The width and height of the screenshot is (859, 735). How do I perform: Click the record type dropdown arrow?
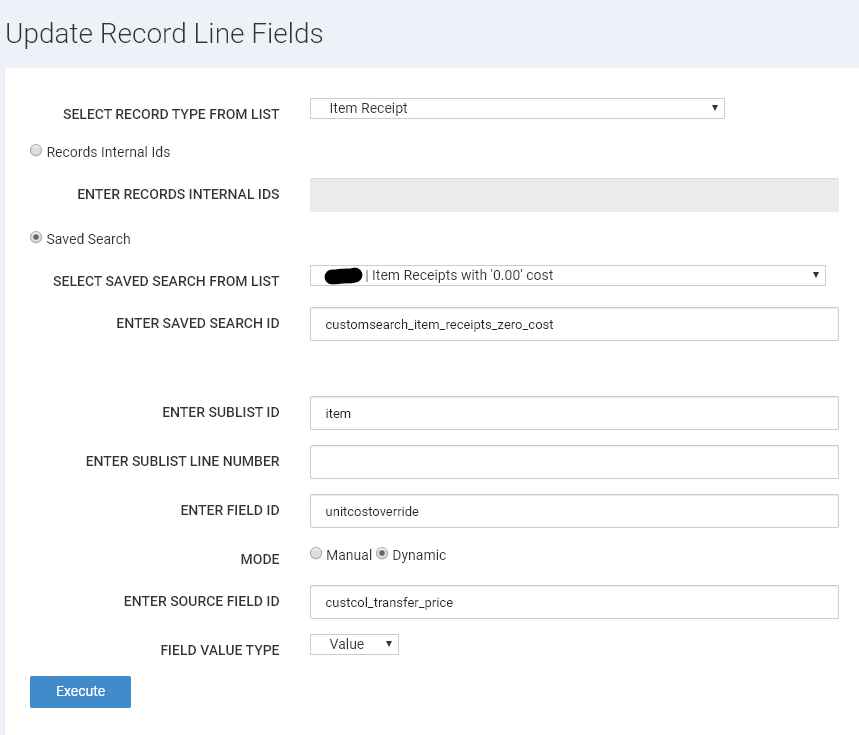[714, 107]
